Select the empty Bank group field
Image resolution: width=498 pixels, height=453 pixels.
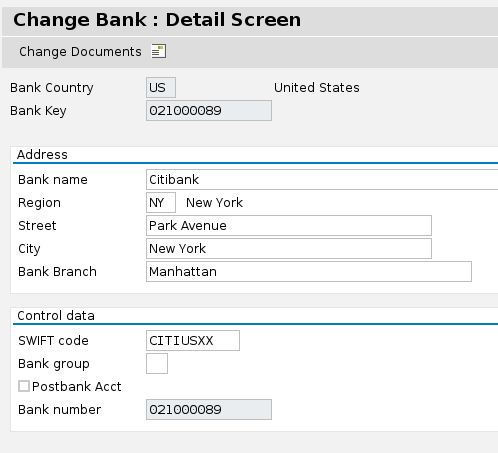click(157, 364)
